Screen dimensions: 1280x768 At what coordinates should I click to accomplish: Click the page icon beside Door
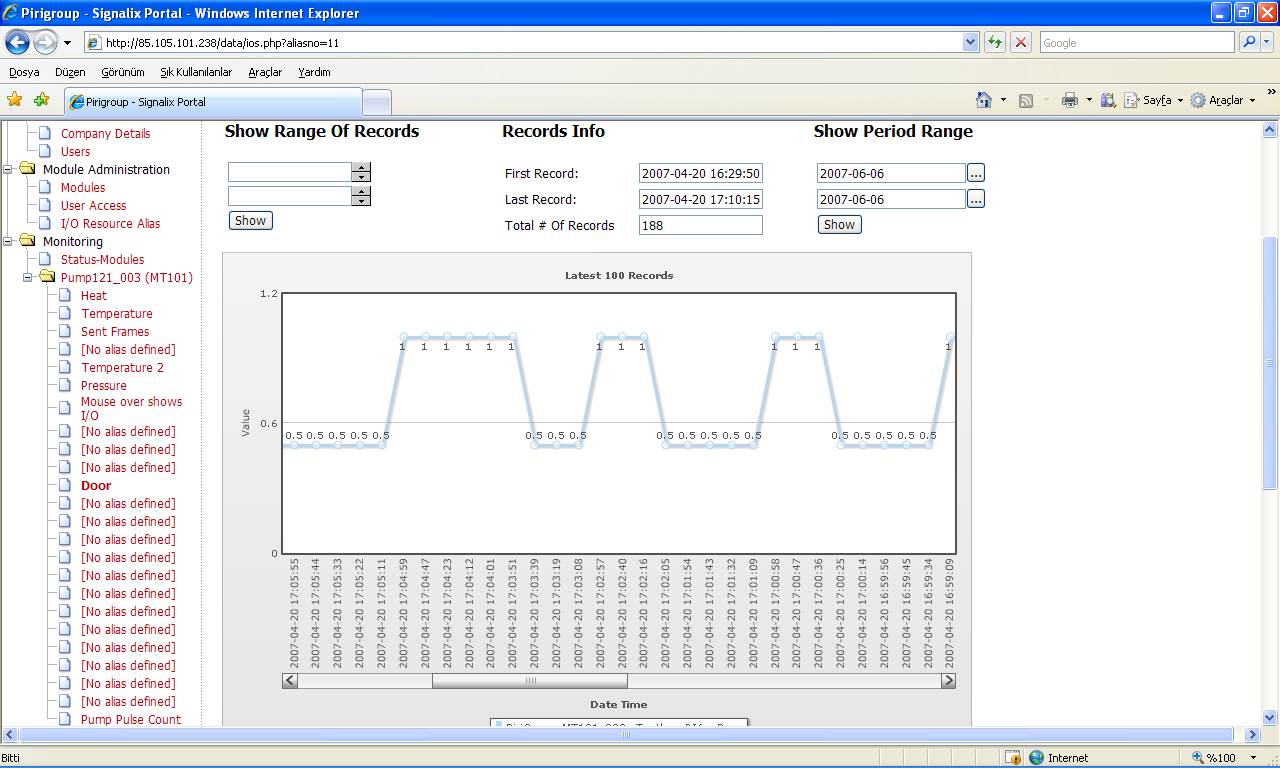coord(65,485)
